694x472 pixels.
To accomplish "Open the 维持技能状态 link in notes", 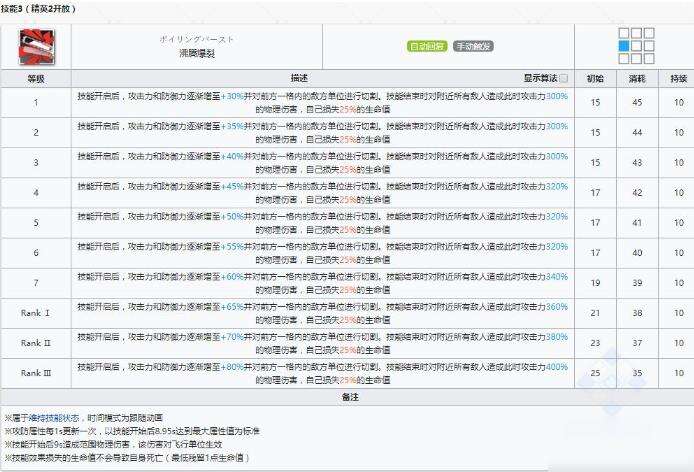I will tap(54, 418).
